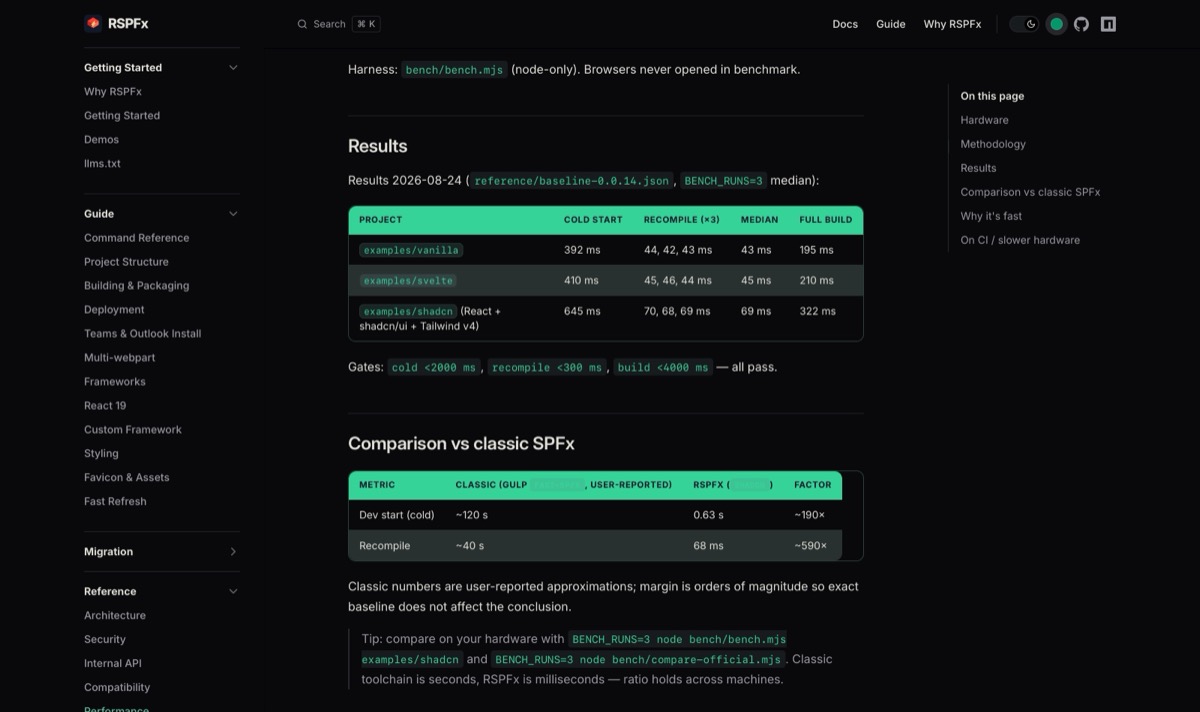This screenshot has height=712, width=1200.
Task: Go to Demos page
Action: pyautogui.click(x=101, y=140)
